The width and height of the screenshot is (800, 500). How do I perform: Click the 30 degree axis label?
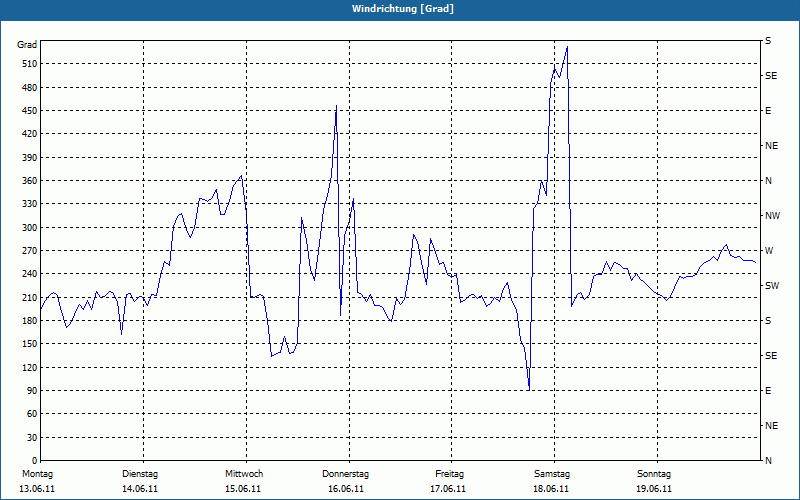tap(32, 437)
